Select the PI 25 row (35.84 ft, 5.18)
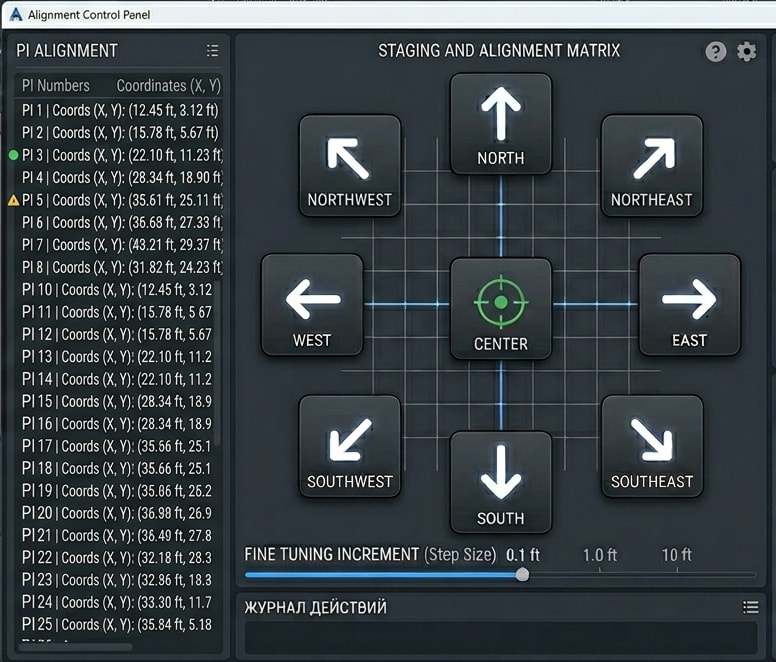The height and width of the screenshot is (662, 776). 115,624
